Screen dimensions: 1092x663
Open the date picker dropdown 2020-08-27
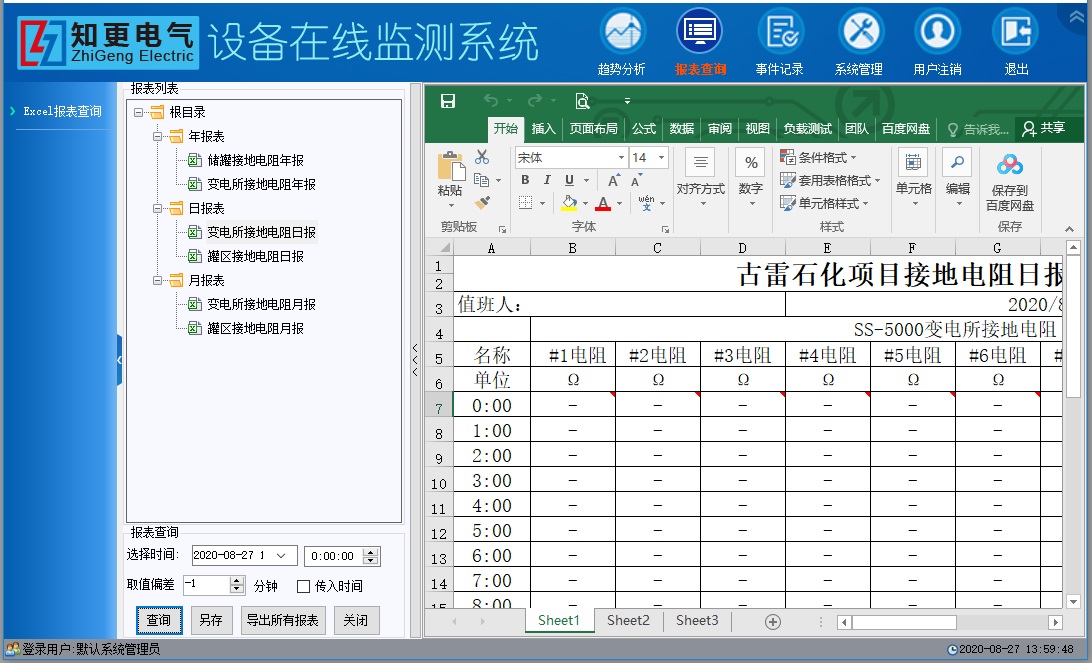click(281, 556)
